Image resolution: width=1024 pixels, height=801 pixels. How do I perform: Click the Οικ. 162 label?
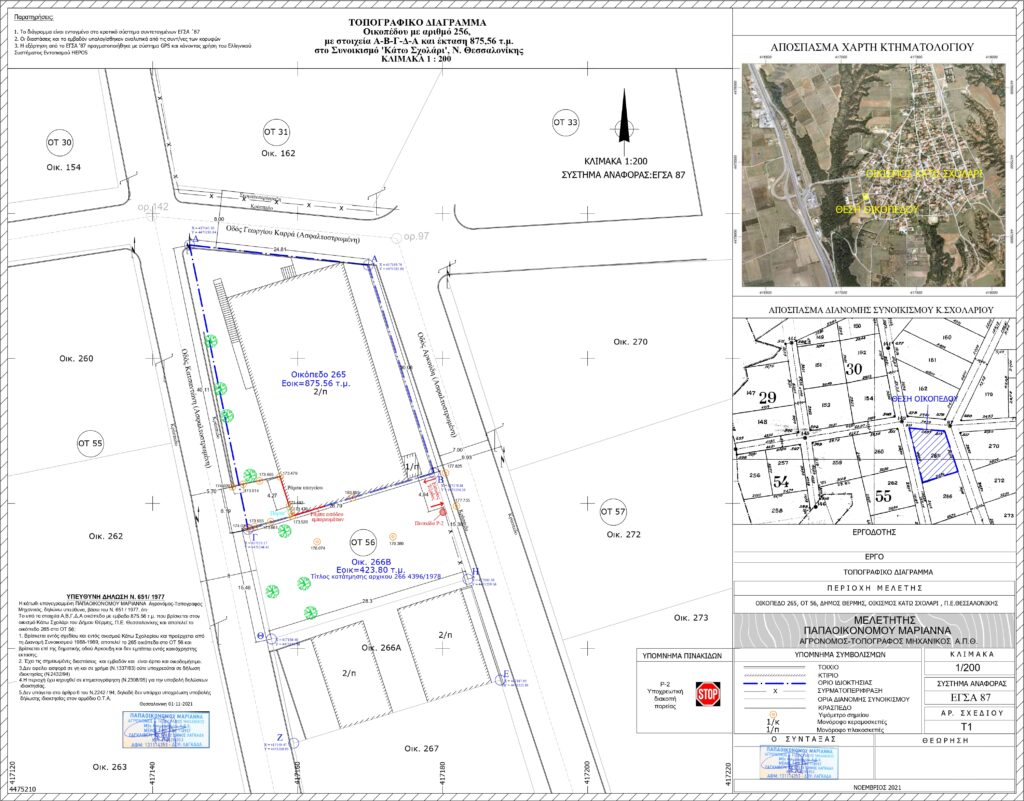click(278, 153)
